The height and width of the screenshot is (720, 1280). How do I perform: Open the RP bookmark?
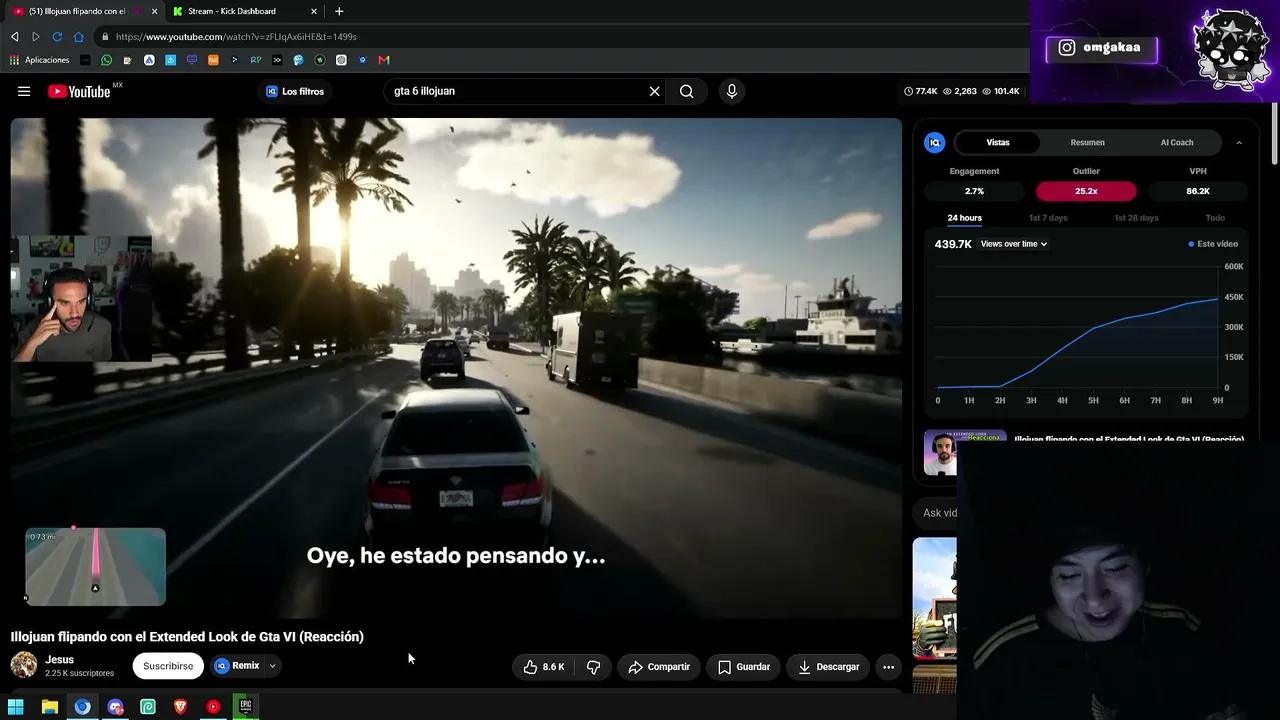click(256, 60)
